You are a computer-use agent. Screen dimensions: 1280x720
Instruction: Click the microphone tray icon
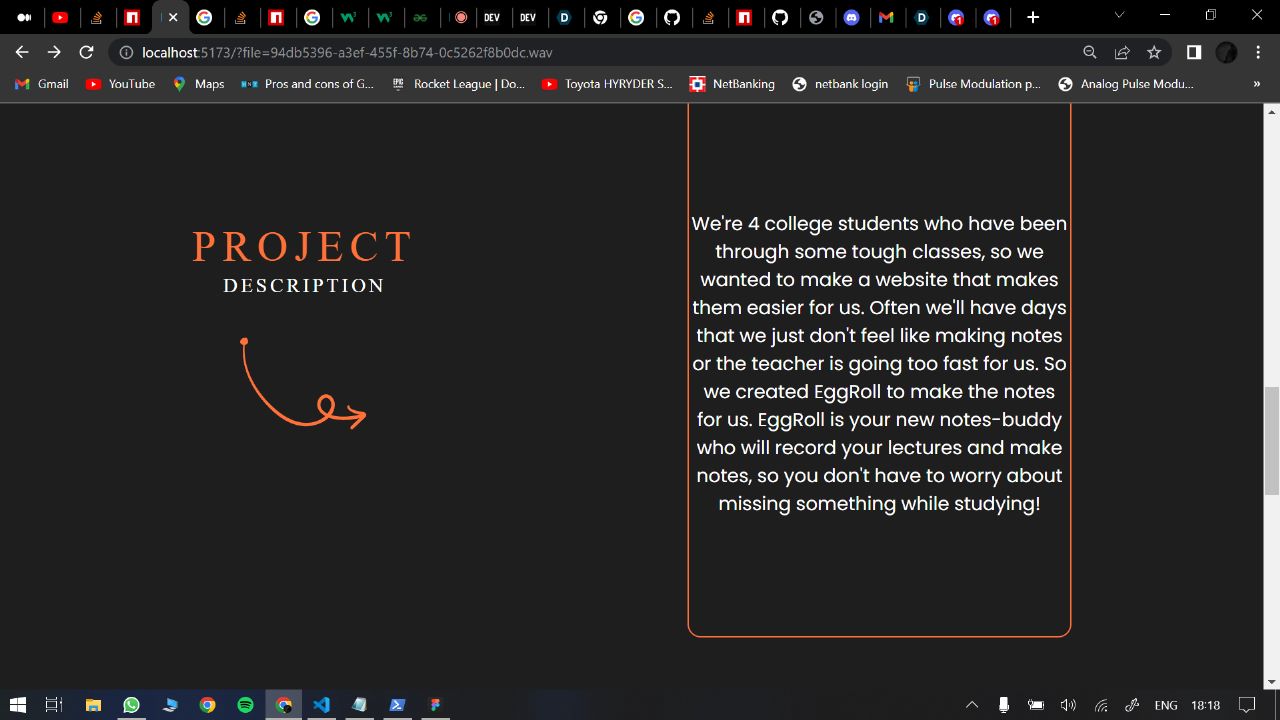[1003, 705]
